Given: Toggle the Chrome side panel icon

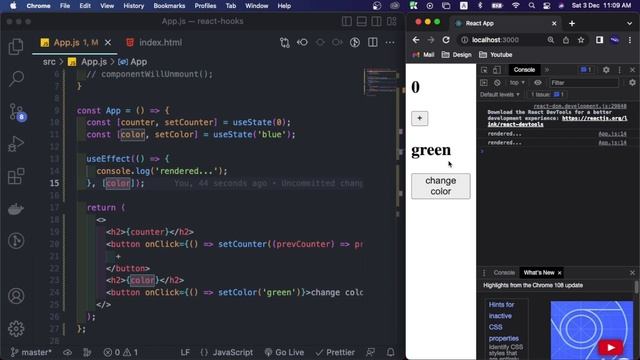Looking at the screenshot, I should pos(599,40).
